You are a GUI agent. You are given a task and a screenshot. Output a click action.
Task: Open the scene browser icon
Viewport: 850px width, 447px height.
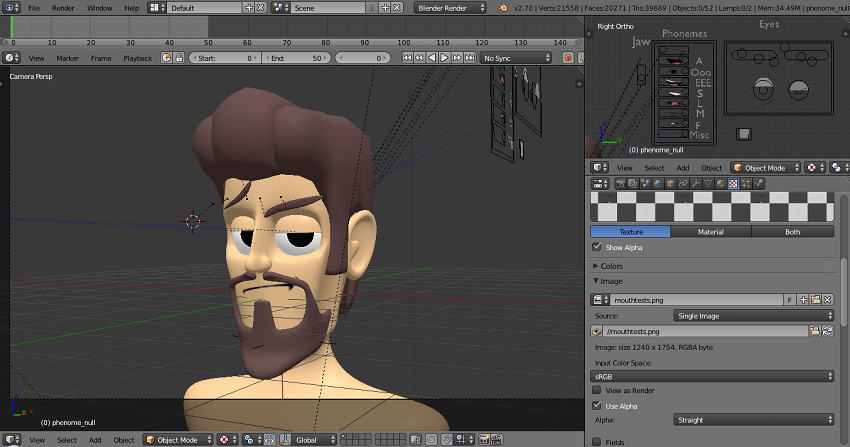pyautogui.click(x=280, y=8)
